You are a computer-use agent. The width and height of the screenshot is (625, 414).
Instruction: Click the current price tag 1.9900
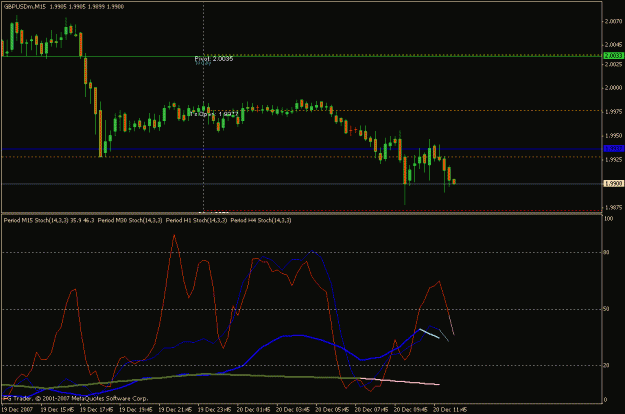pyautogui.click(x=613, y=183)
